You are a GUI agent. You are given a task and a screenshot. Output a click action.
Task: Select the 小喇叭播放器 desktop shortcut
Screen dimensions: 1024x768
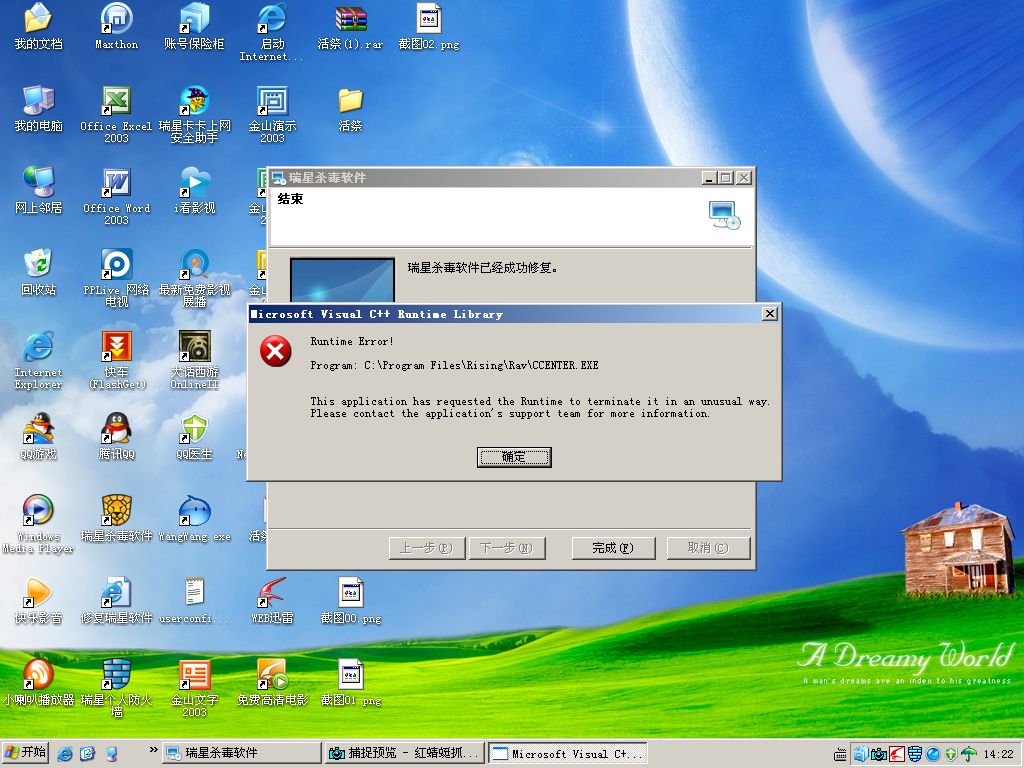(39, 682)
